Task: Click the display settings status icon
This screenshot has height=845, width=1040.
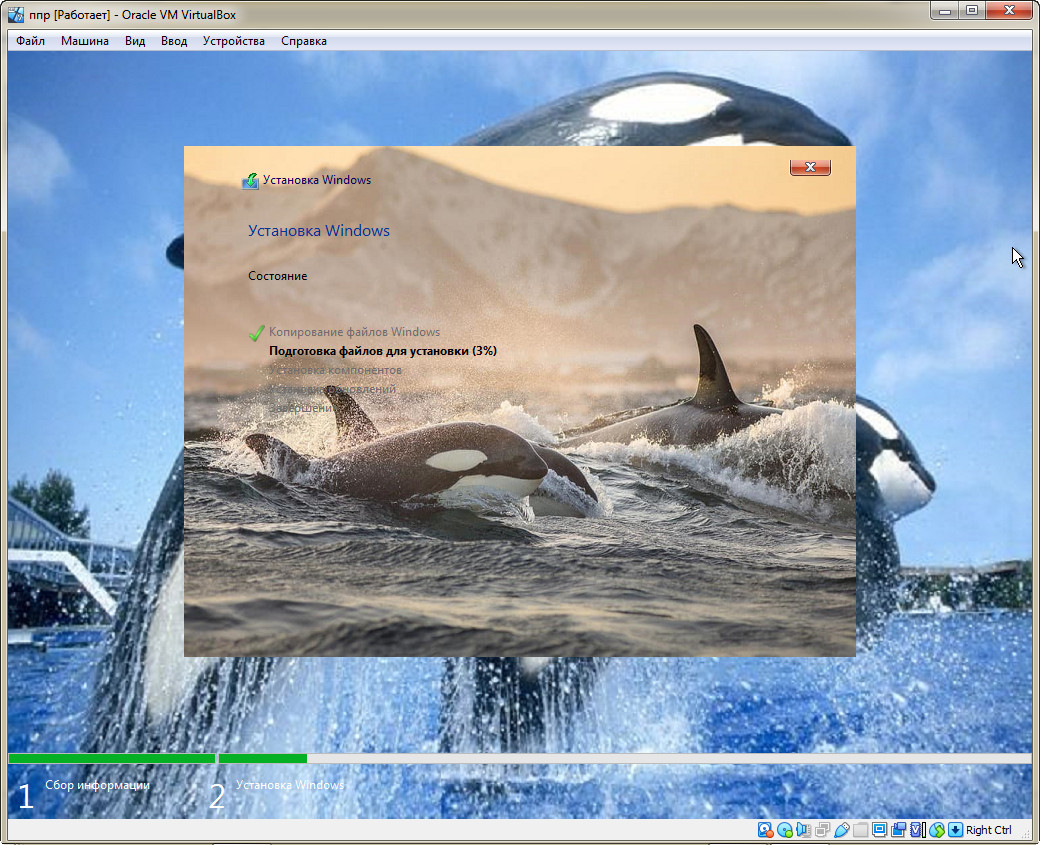Action: click(879, 830)
